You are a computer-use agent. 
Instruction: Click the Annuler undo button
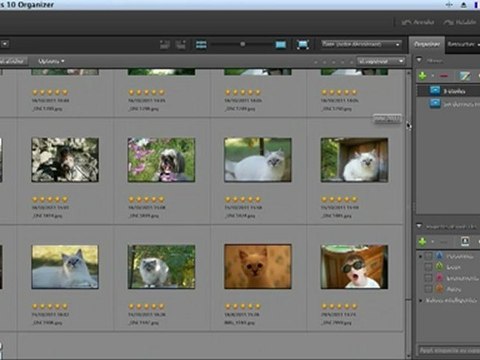pyautogui.click(x=418, y=22)
